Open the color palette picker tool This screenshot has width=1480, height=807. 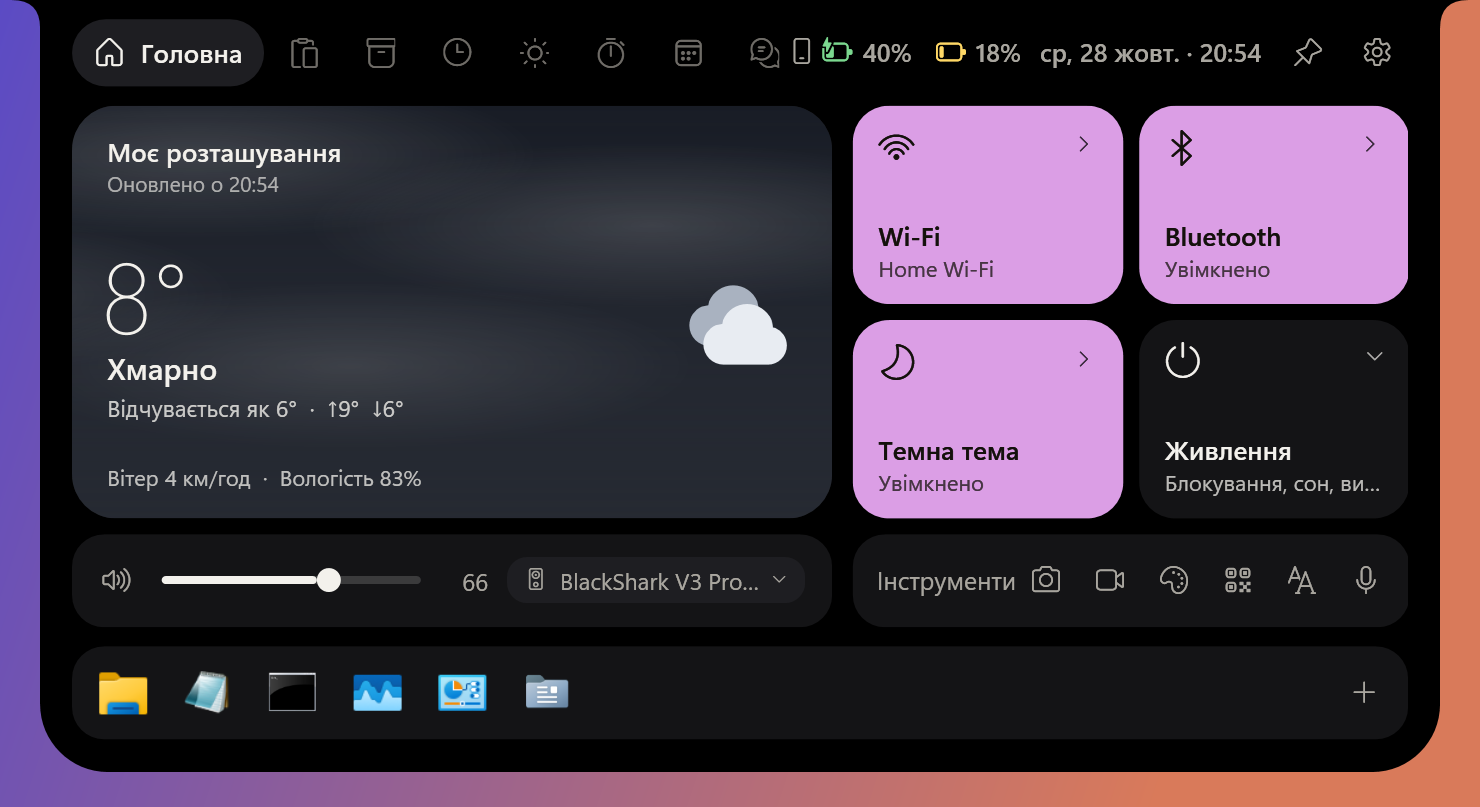1173,580
